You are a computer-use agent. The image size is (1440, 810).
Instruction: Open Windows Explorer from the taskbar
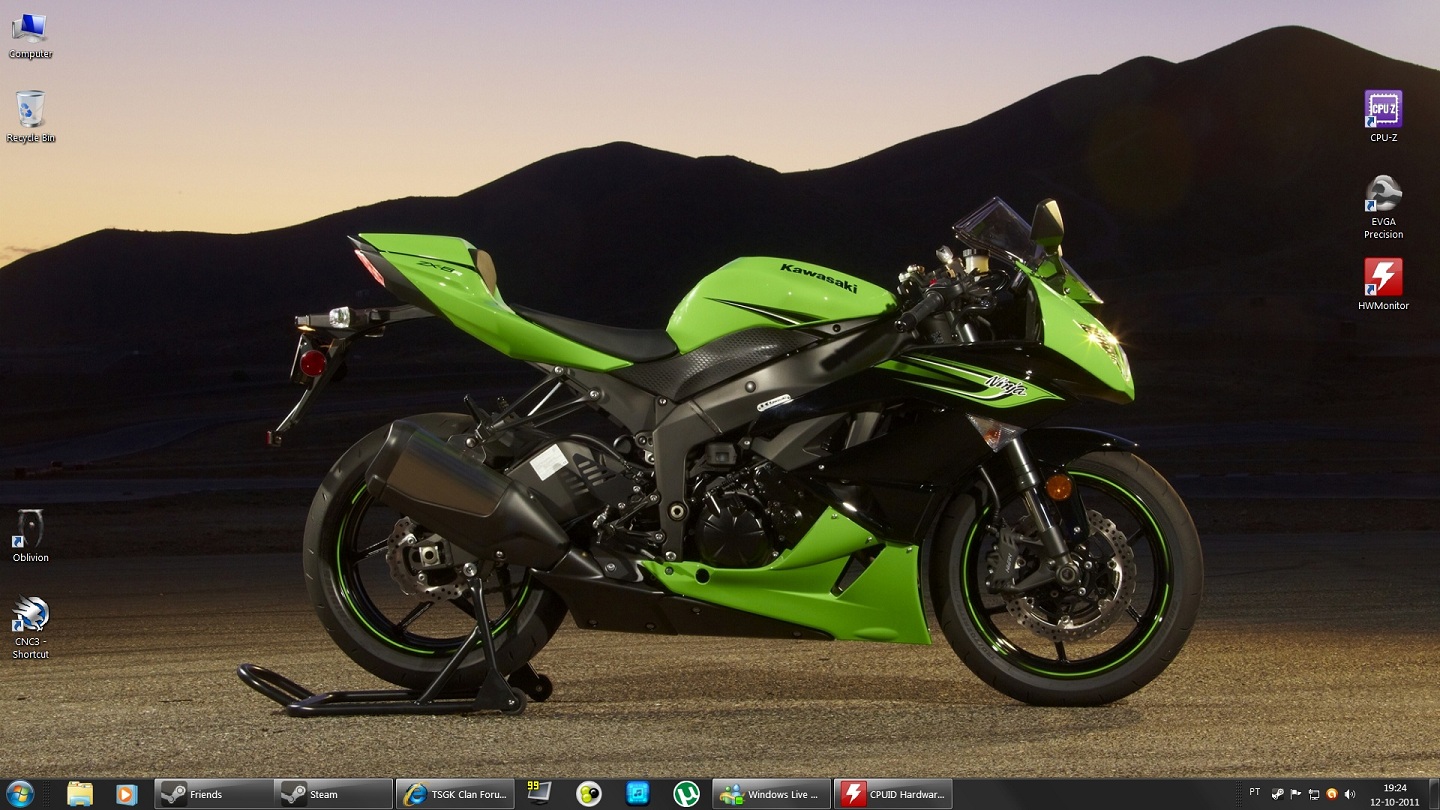pyautogui.click(x=82, y=793)
